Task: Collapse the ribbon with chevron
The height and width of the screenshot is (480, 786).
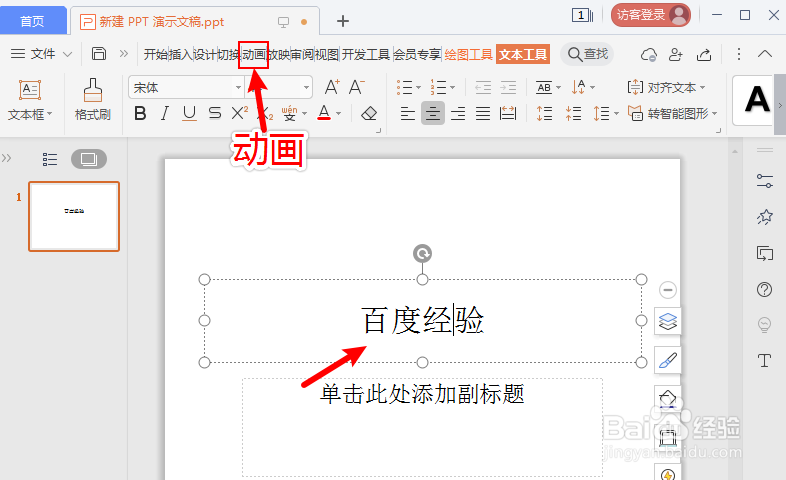Action: (765, 54)
